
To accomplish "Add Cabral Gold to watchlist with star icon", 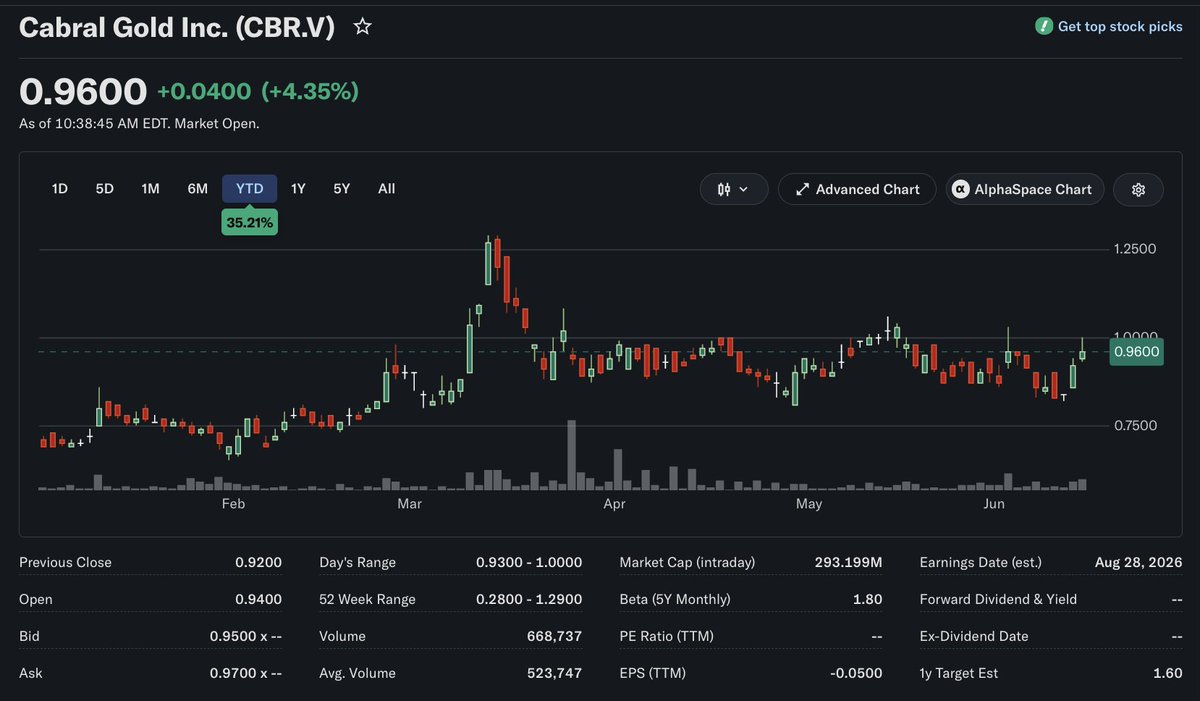I will [x=363, y=27].
